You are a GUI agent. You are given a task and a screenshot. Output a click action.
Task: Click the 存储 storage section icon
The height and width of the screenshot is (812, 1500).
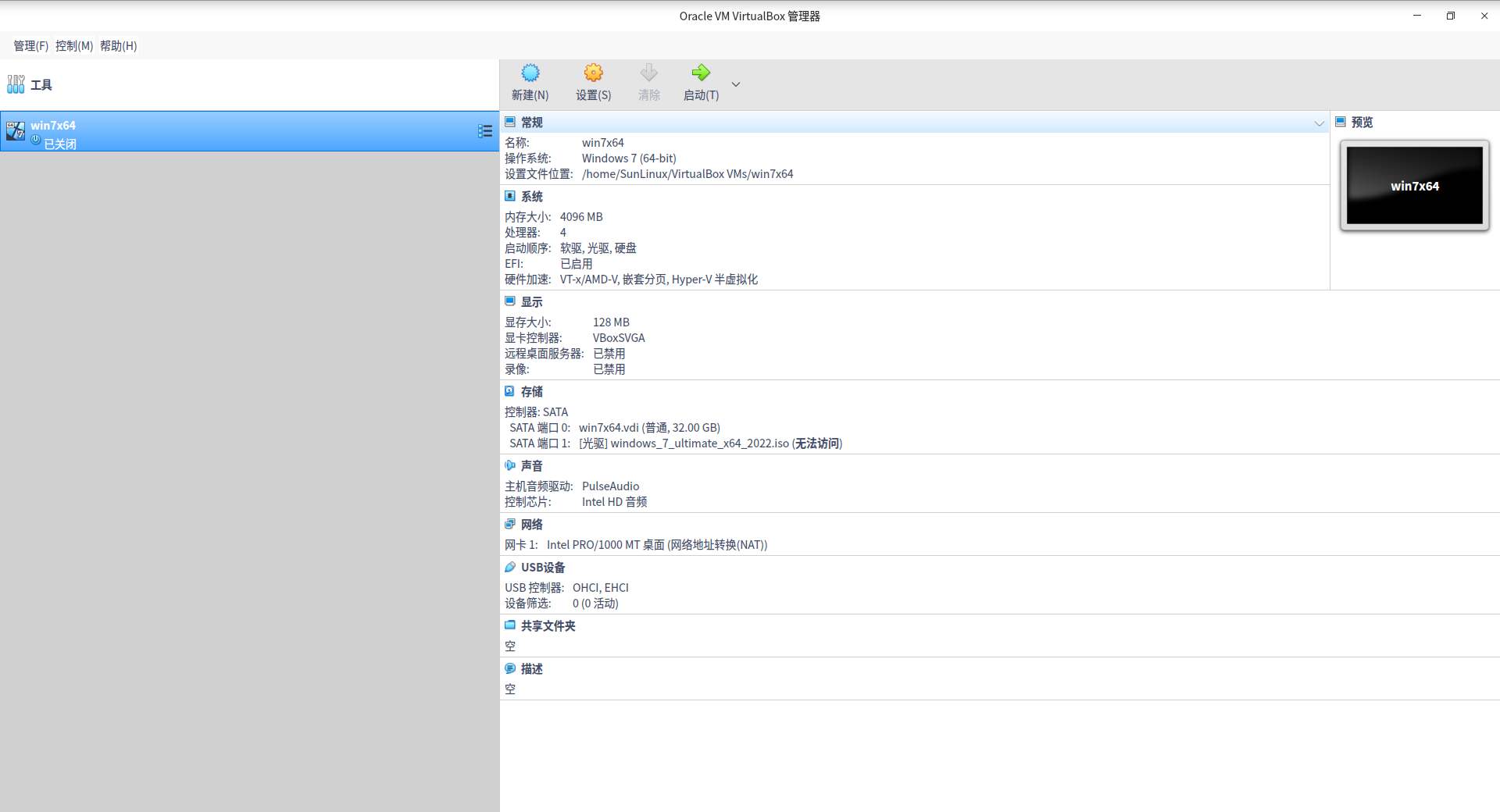(x=510, y=391)
